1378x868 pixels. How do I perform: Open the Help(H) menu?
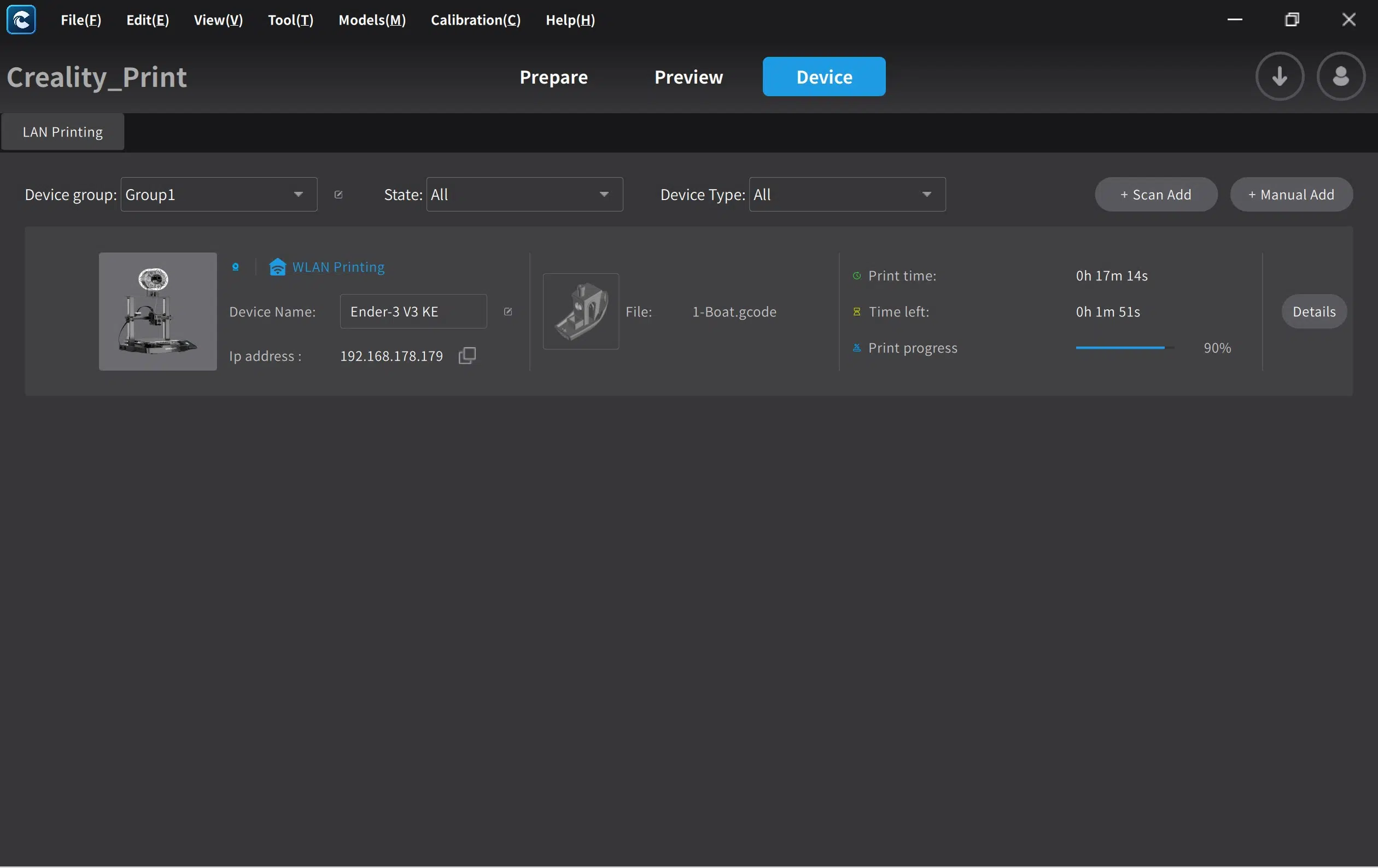[570, 20]
